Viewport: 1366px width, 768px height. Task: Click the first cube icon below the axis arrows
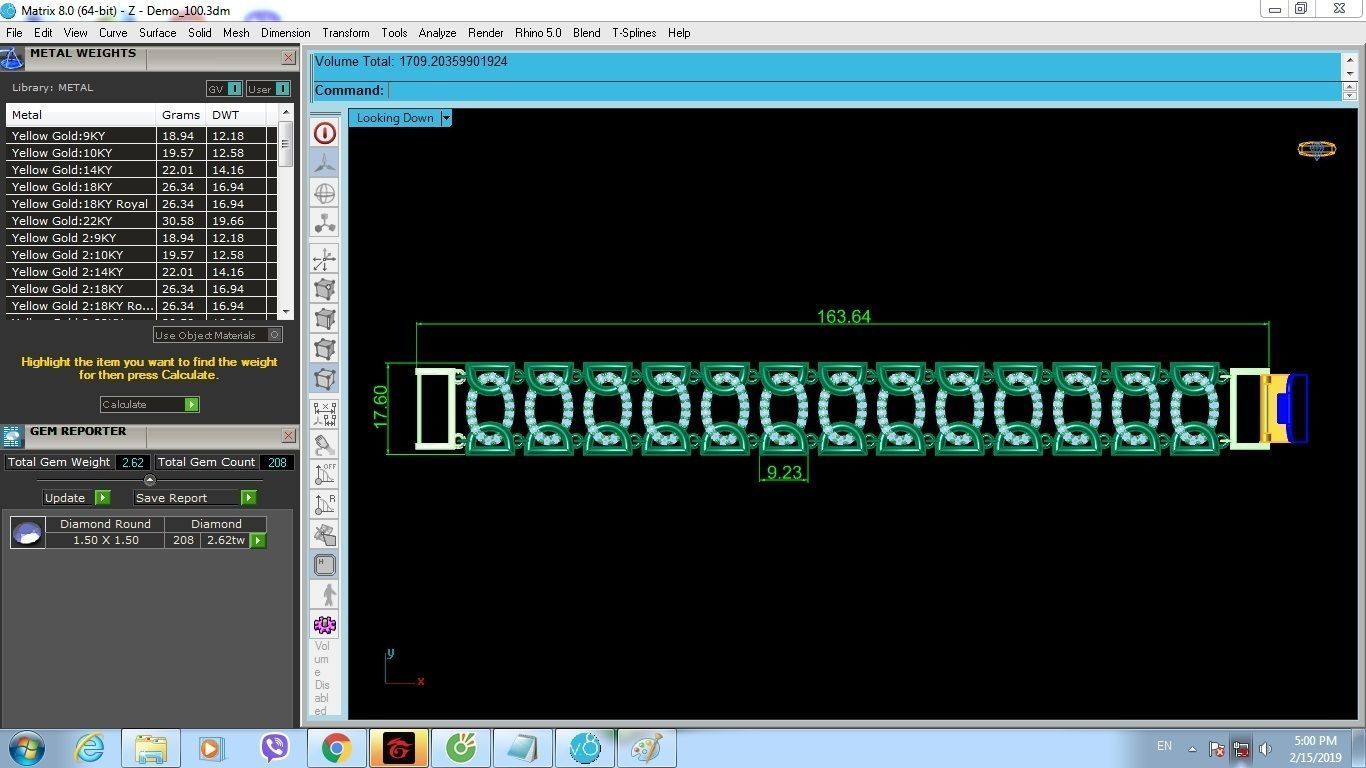(x=325, y=290)
